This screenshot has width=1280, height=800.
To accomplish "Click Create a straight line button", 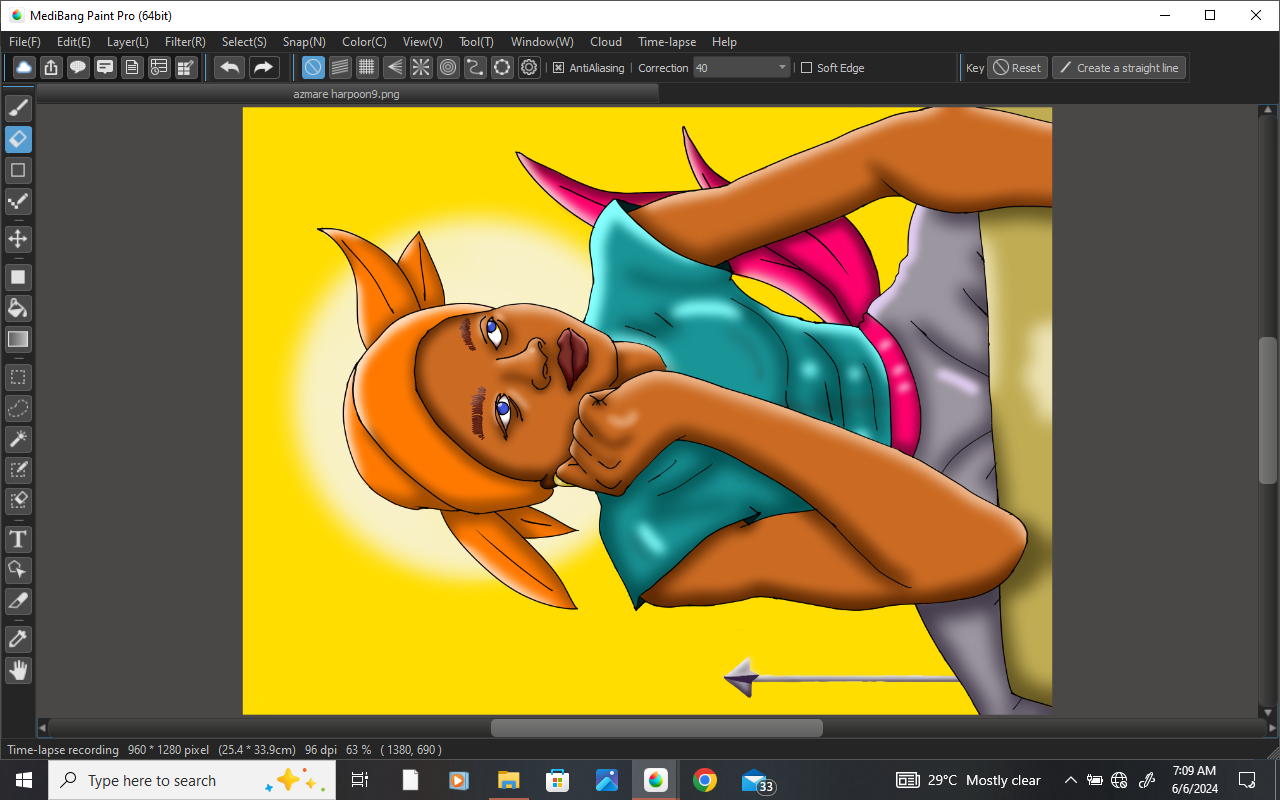I will point(1119,68).
